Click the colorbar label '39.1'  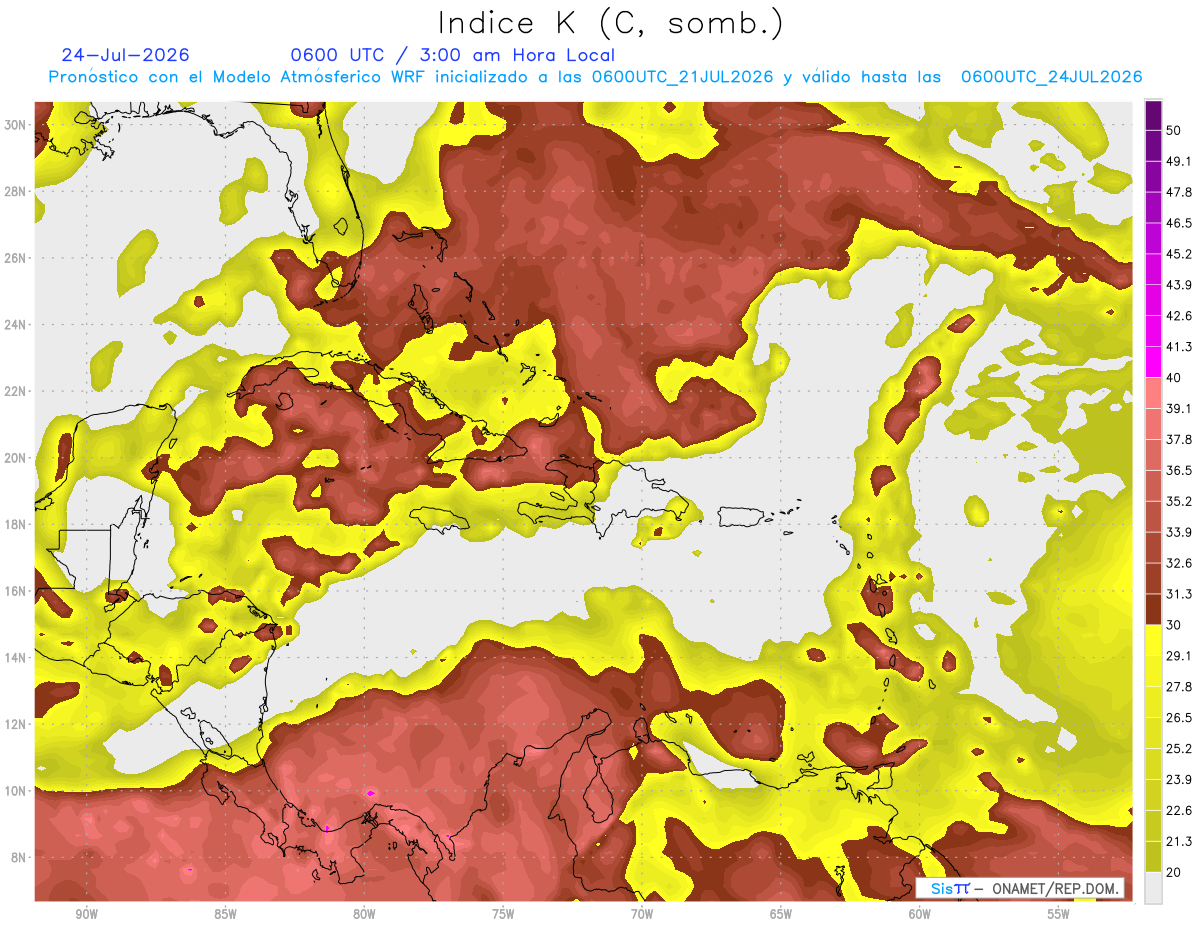pyautogui.click(x=1178, y=408)
